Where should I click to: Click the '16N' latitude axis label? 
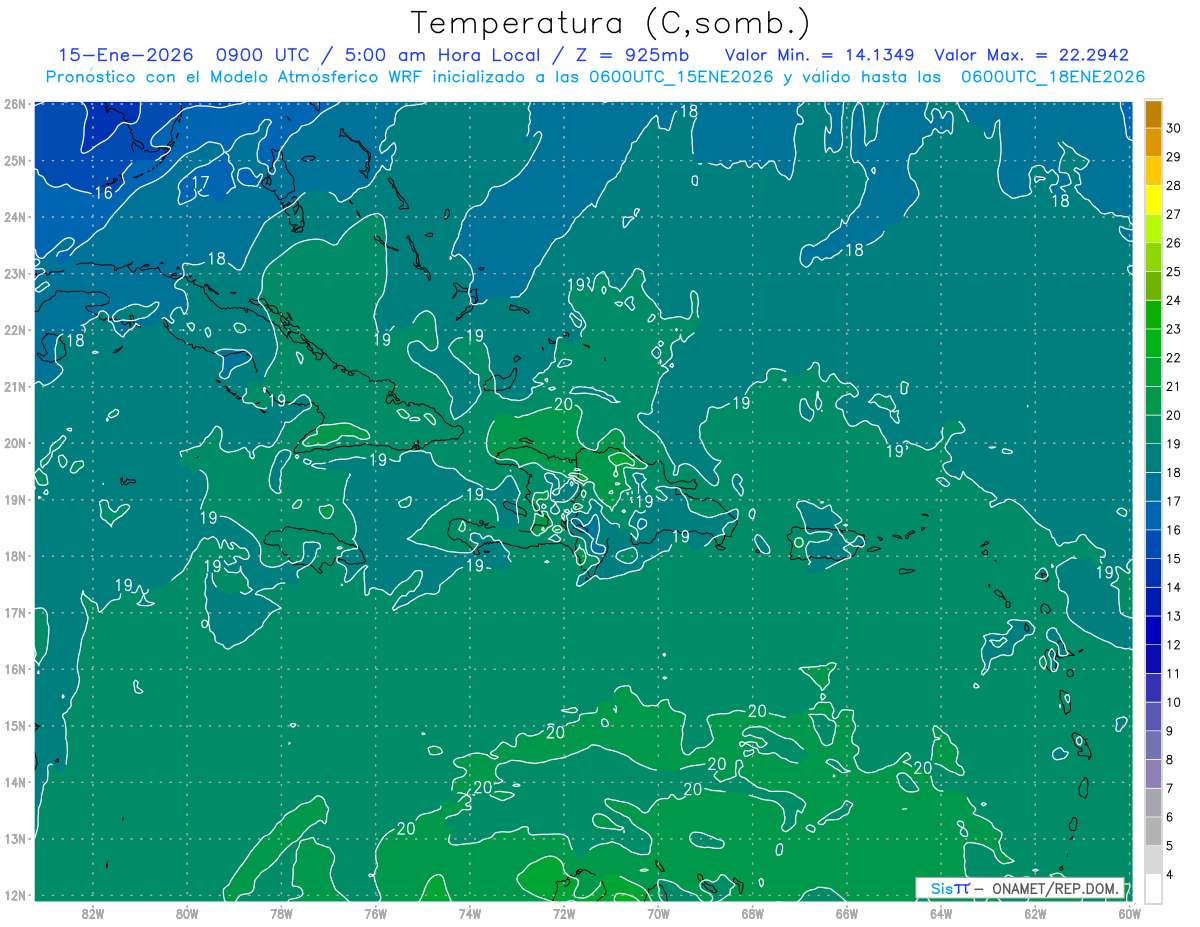point(14,669)
